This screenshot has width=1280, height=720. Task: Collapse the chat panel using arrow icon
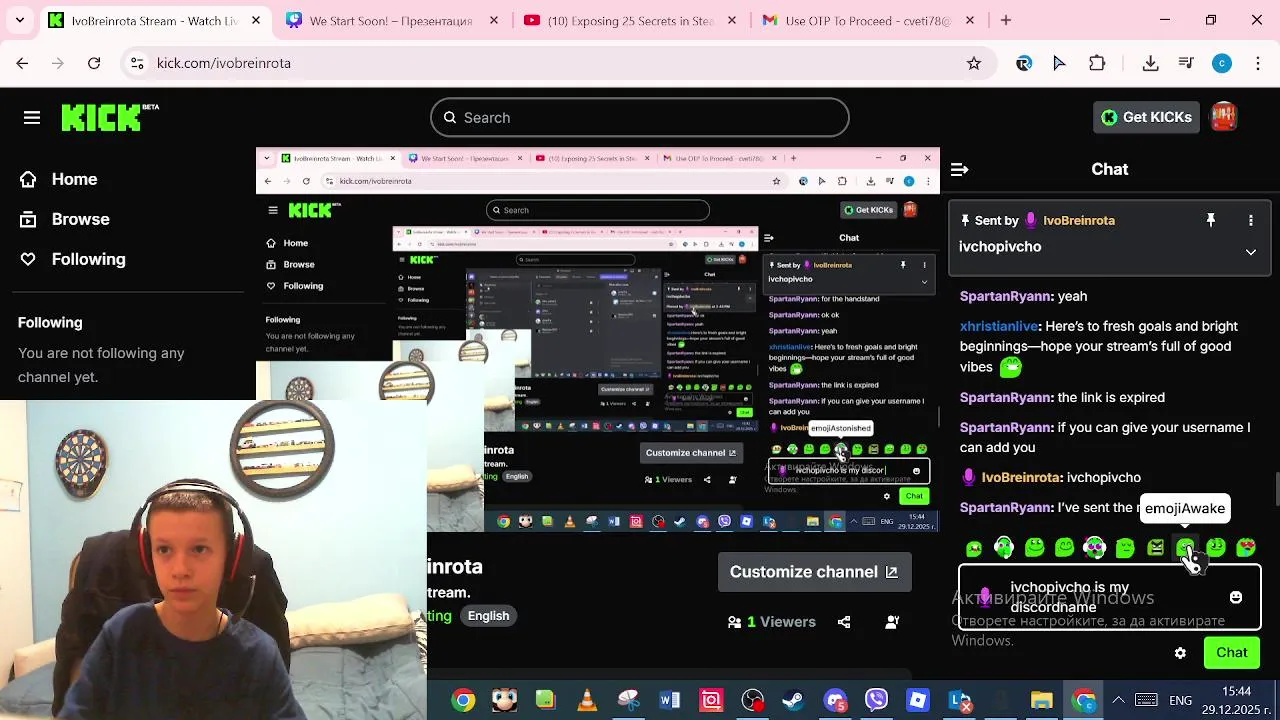pyautogui.click(x=959, y=170)
